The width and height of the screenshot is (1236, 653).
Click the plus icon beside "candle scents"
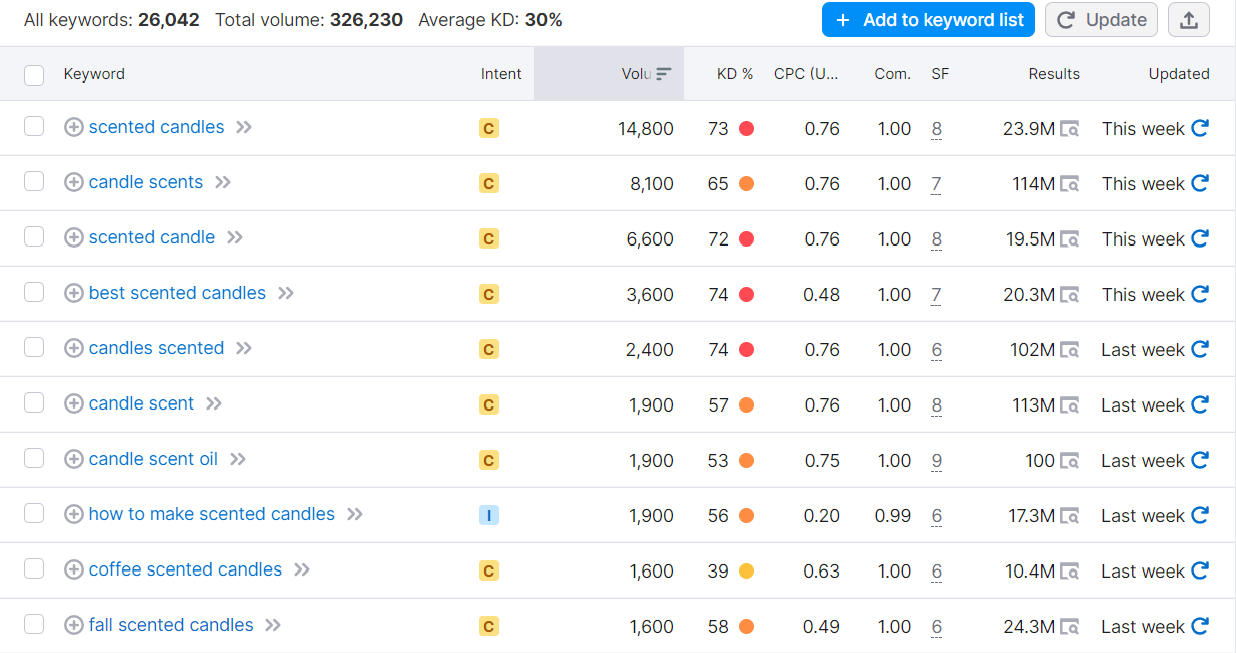(x=73, y=183)
